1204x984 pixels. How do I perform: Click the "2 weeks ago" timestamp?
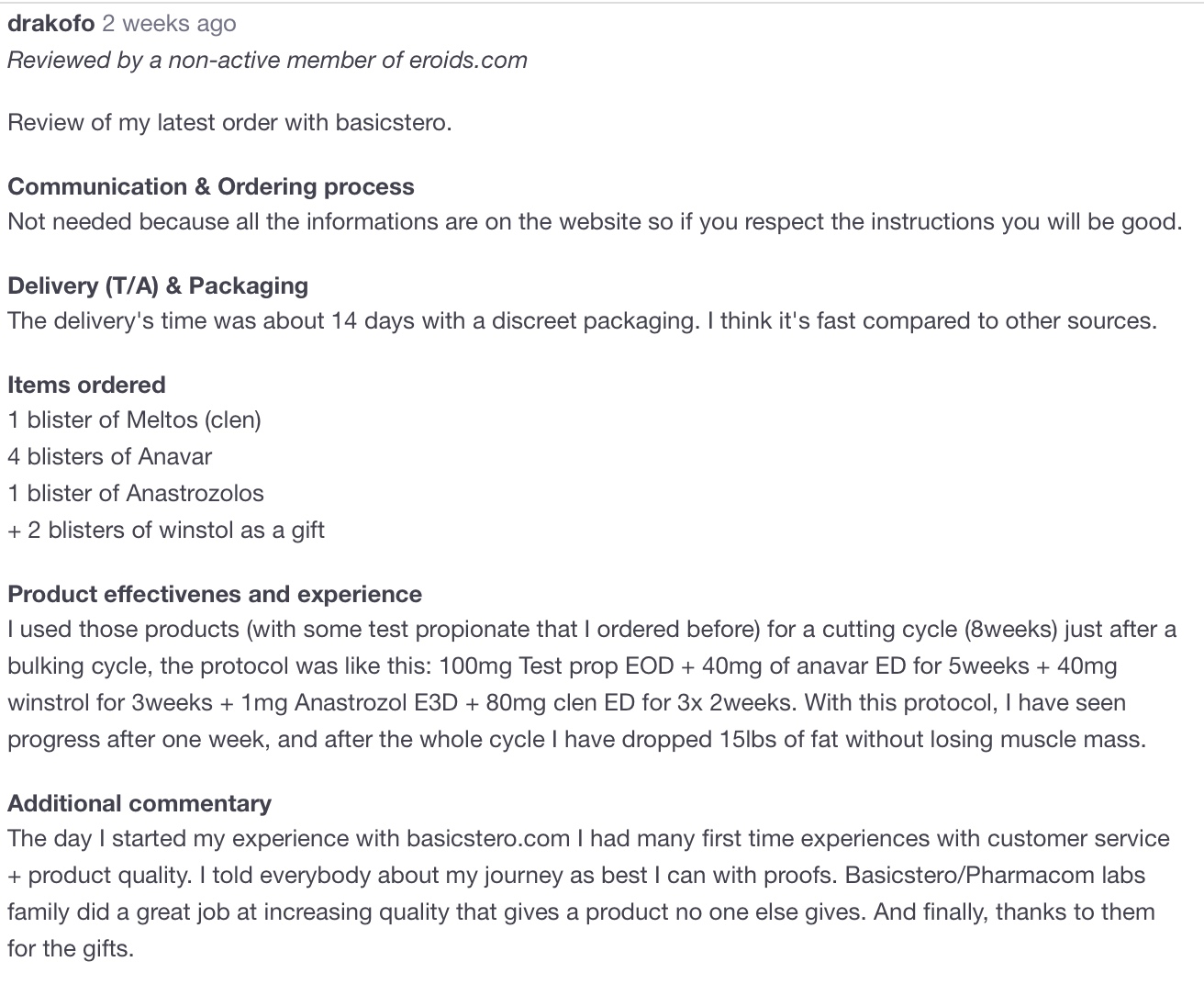(169, 24)
